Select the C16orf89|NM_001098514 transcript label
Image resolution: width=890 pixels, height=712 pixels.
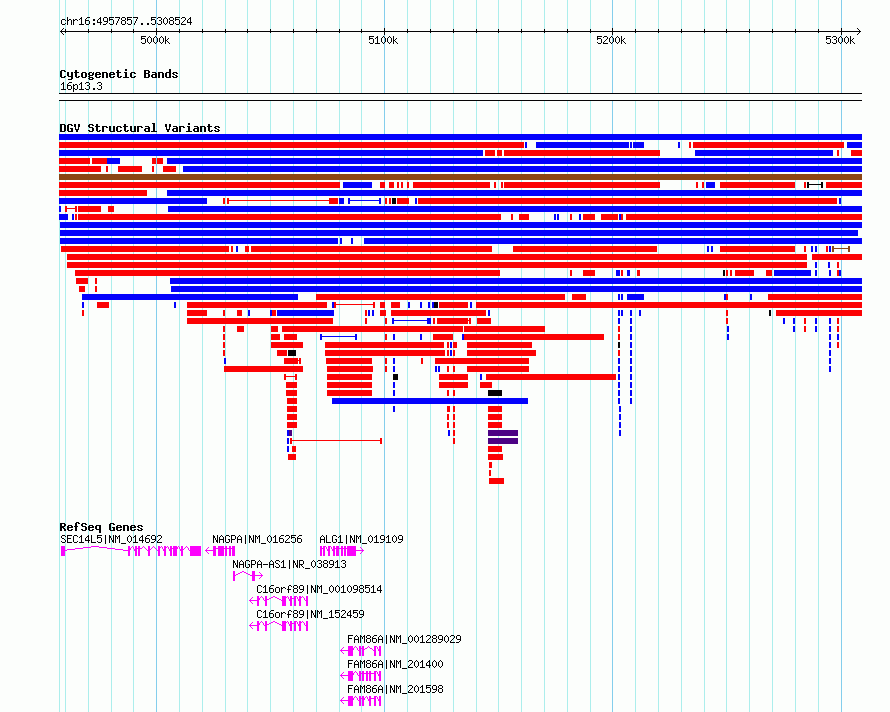click(319, 589)
